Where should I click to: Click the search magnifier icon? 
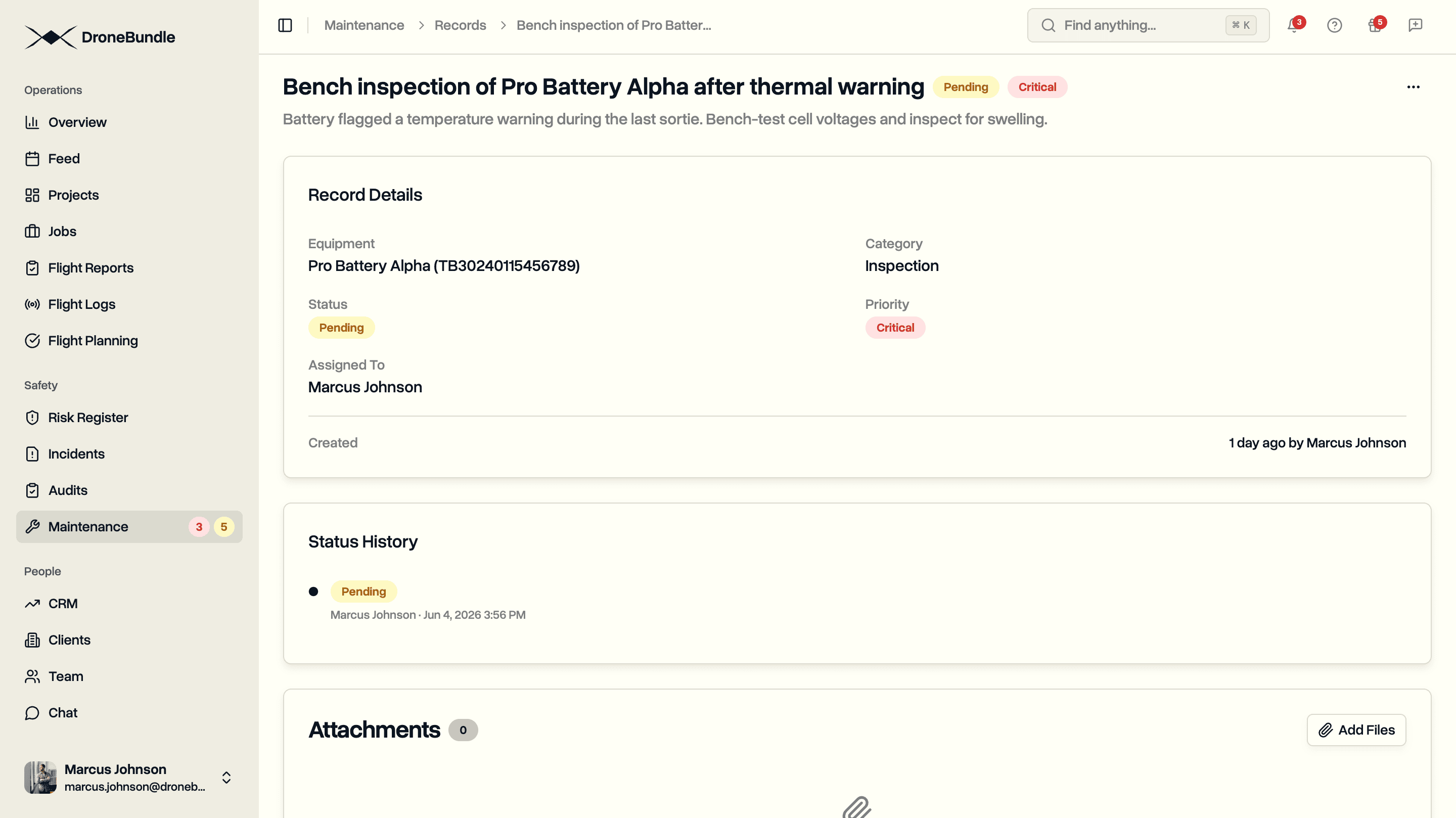1048,25
